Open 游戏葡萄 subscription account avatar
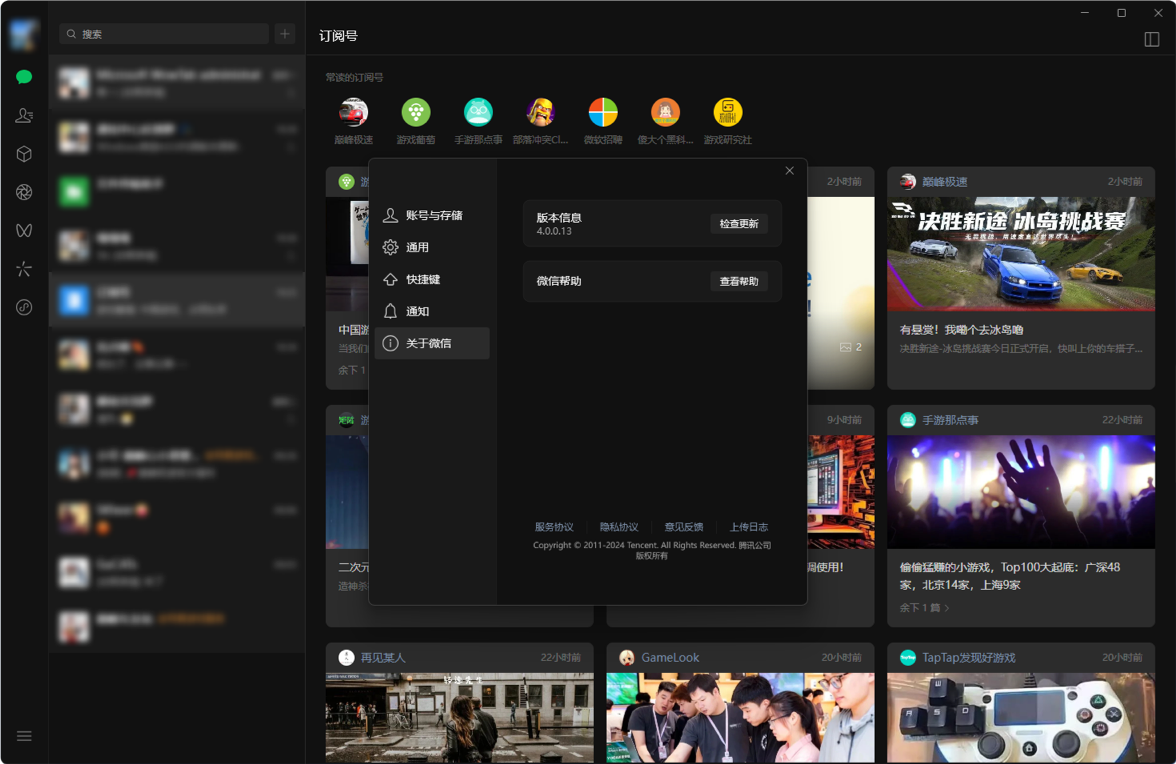Image resolution: width=1176 pixels, height=764 pixels. click(x=416, y=112)
